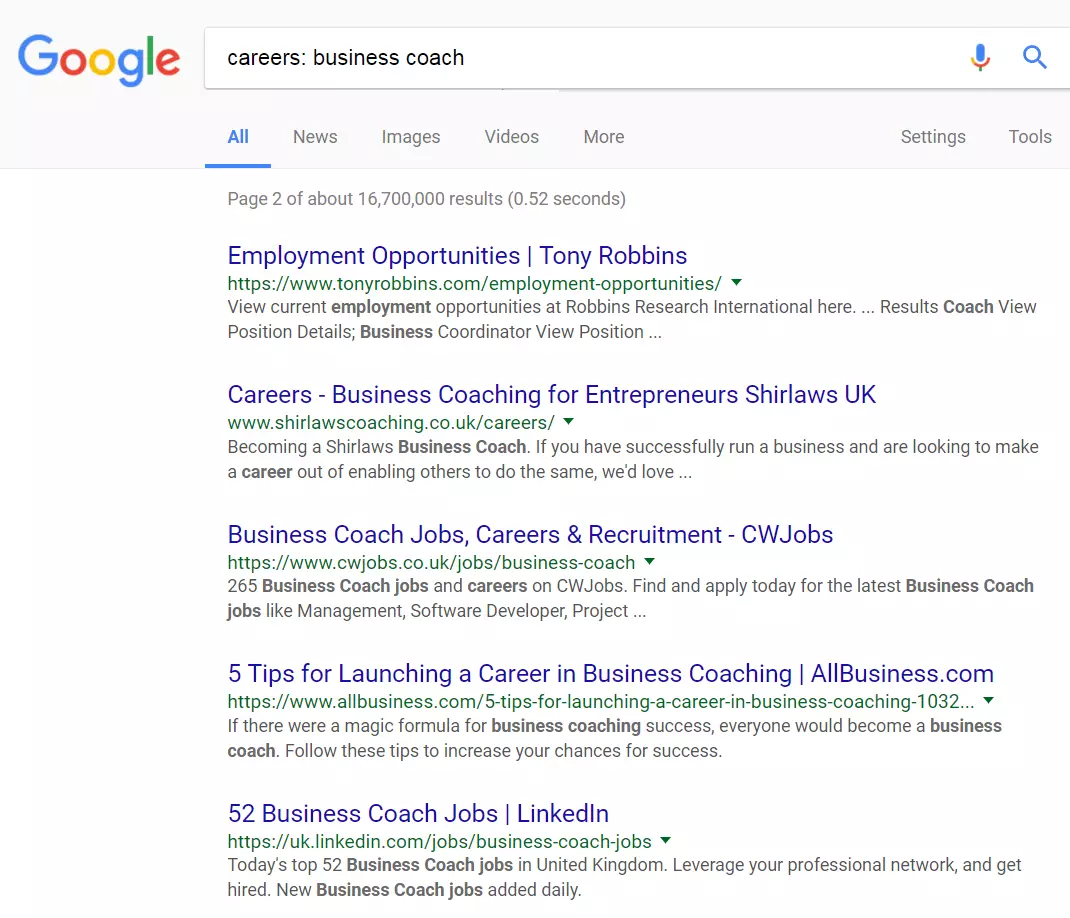Open the Careers - Business Coaching Shirlaws UK result

point(551,395)
